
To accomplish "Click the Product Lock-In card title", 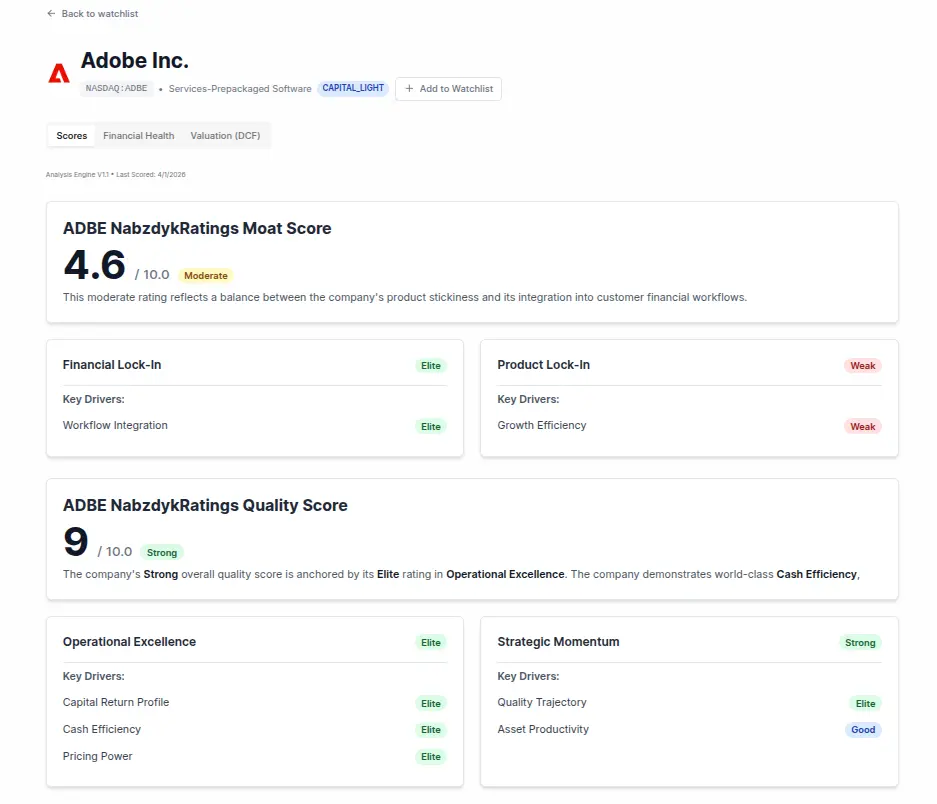I will click(544, 365).
